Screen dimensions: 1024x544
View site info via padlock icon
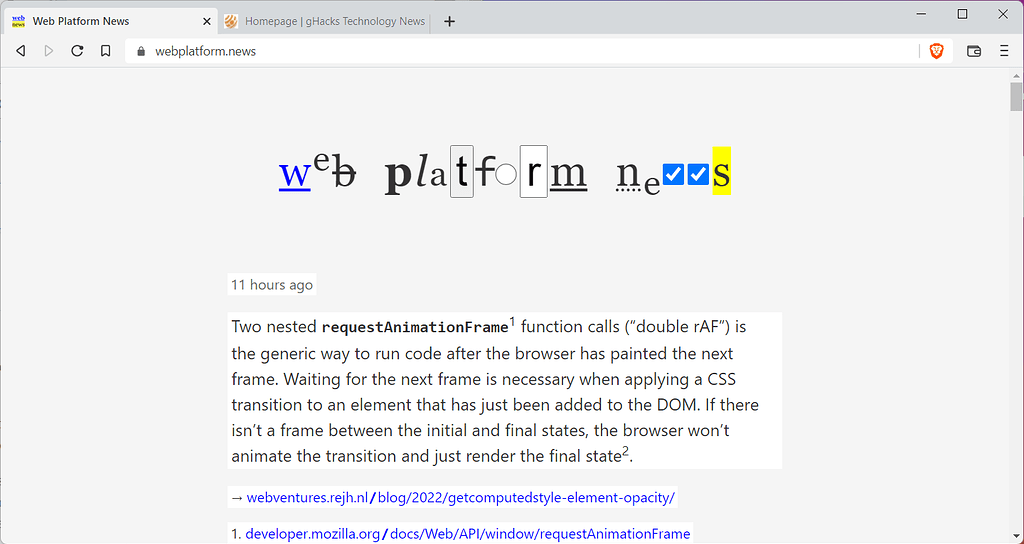click(x=141, y=51)
